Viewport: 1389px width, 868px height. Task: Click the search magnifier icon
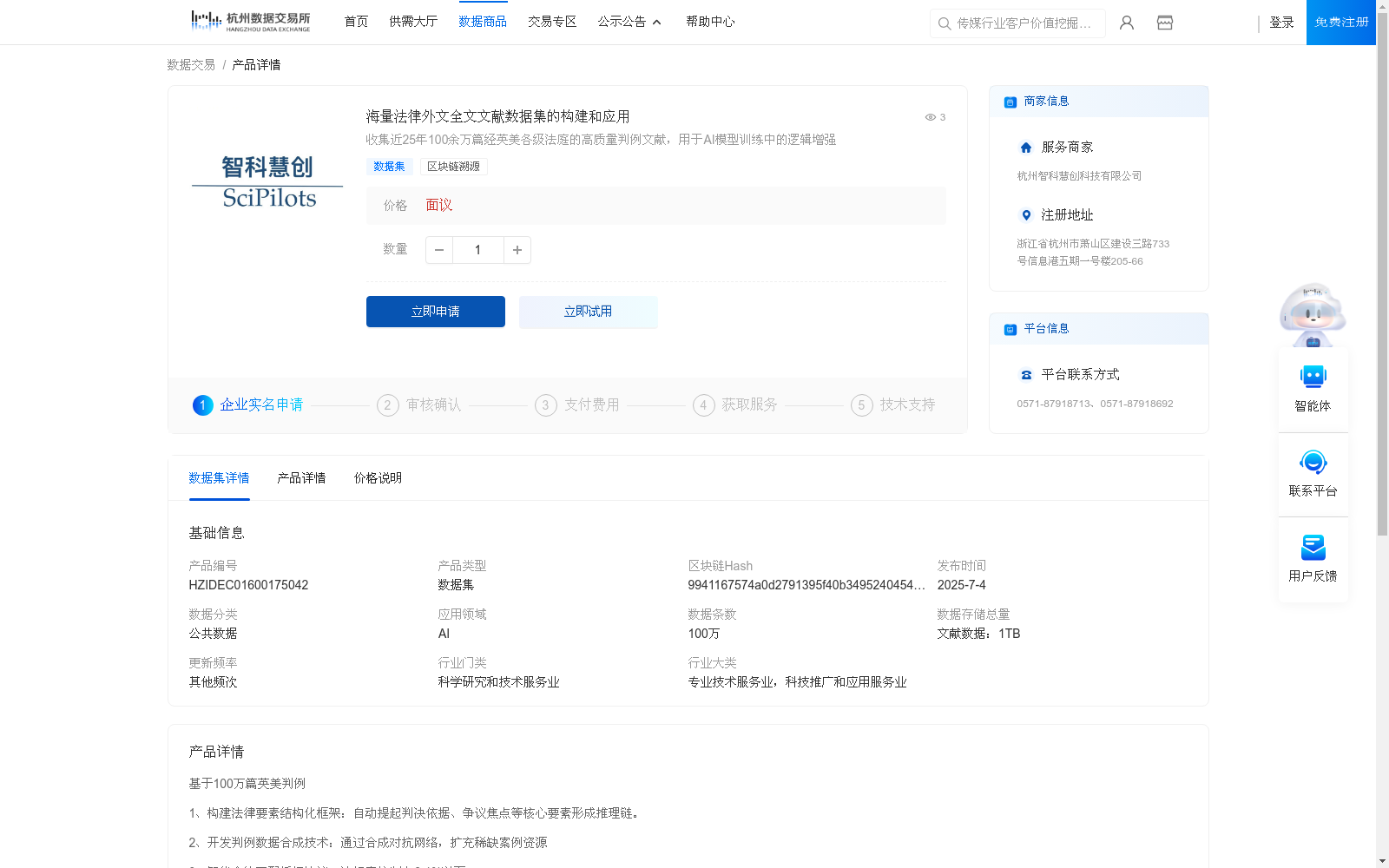click(945, 23)
